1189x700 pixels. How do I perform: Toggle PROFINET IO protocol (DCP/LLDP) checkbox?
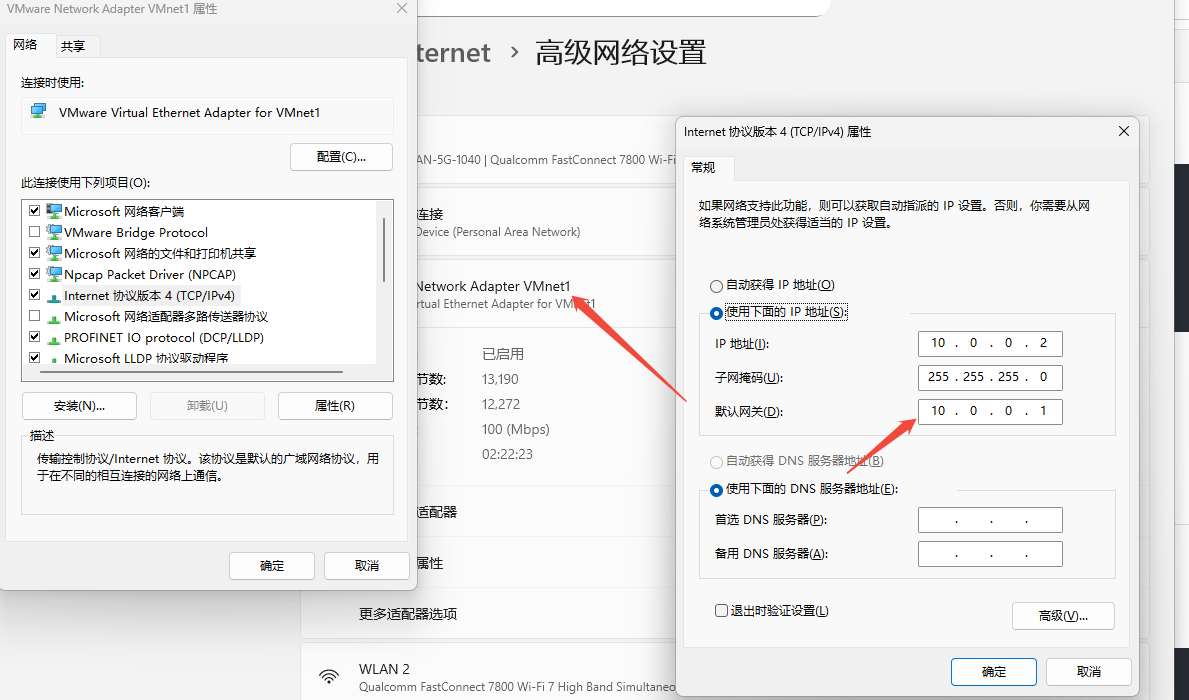35,337
